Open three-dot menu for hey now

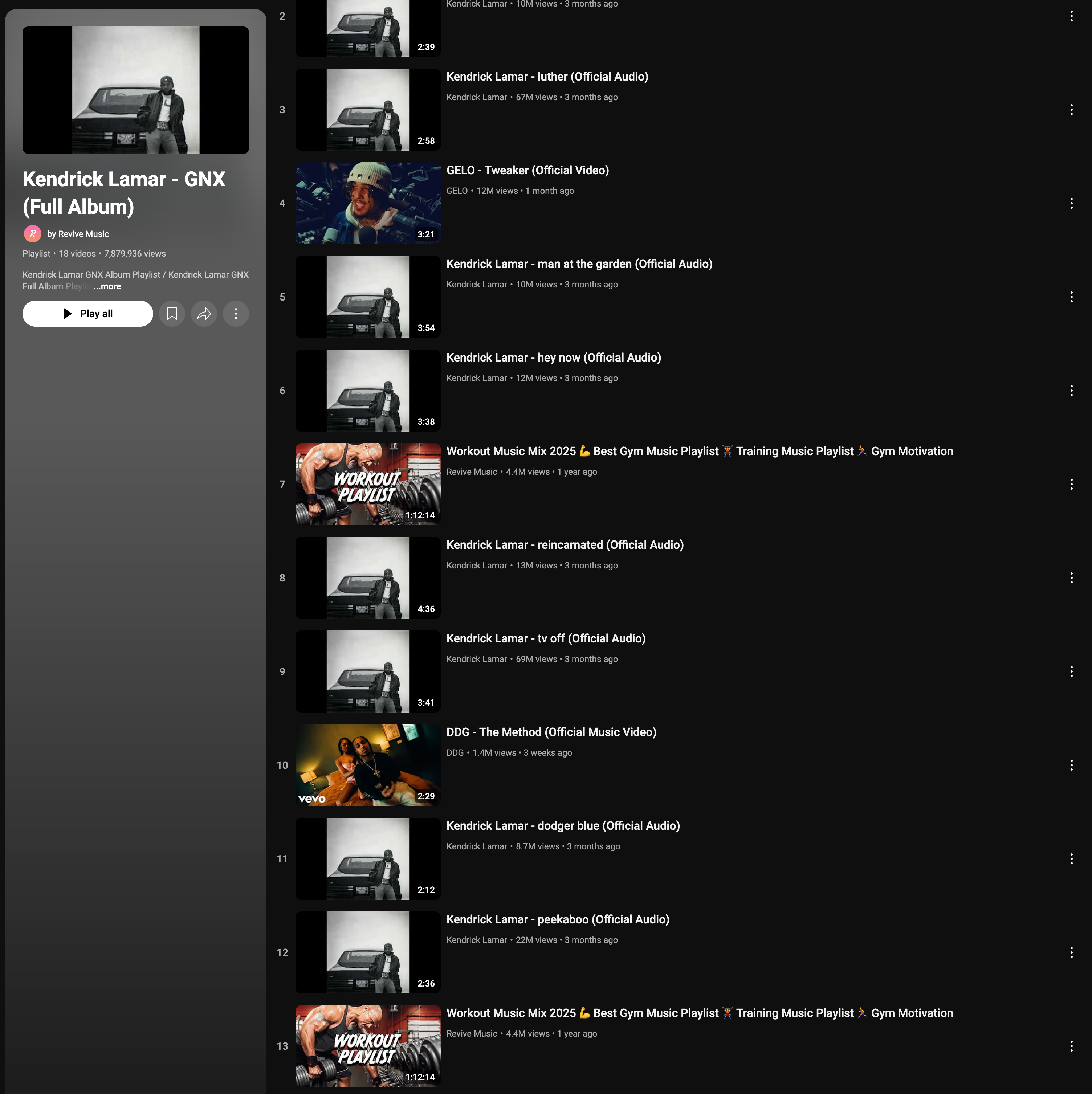point(1071,391)
